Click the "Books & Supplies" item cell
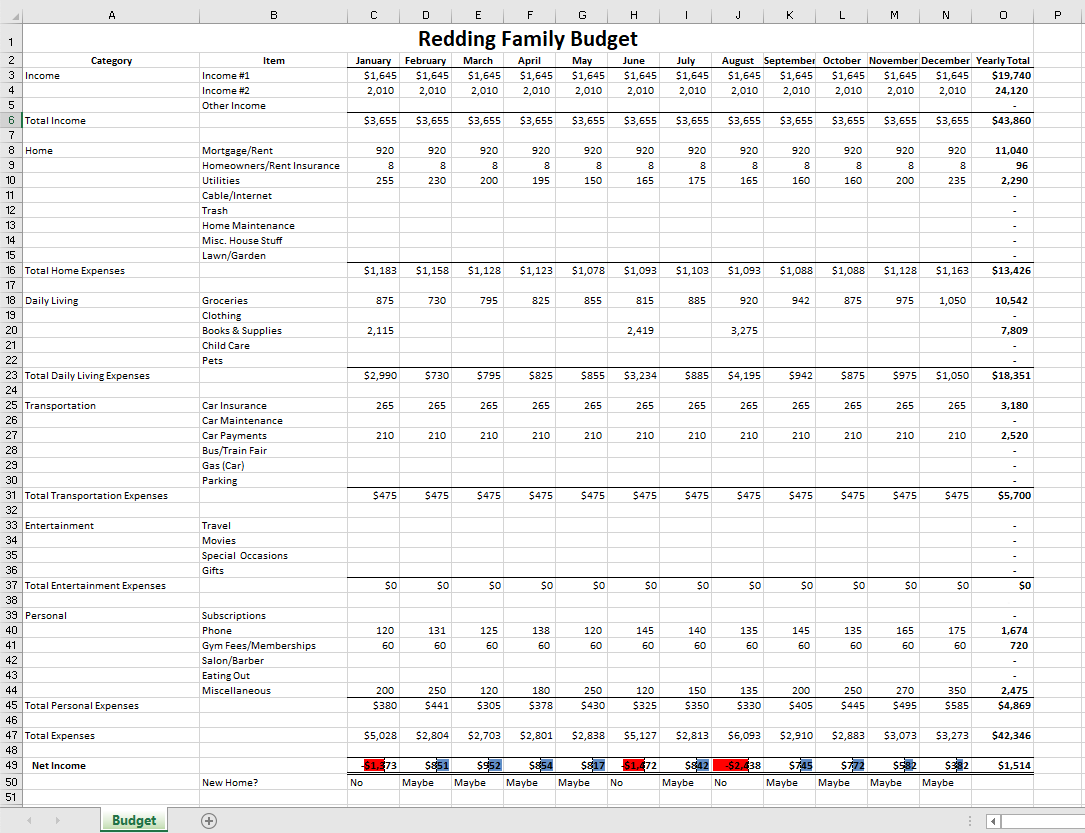1085x833 pixels. (273, 331)
